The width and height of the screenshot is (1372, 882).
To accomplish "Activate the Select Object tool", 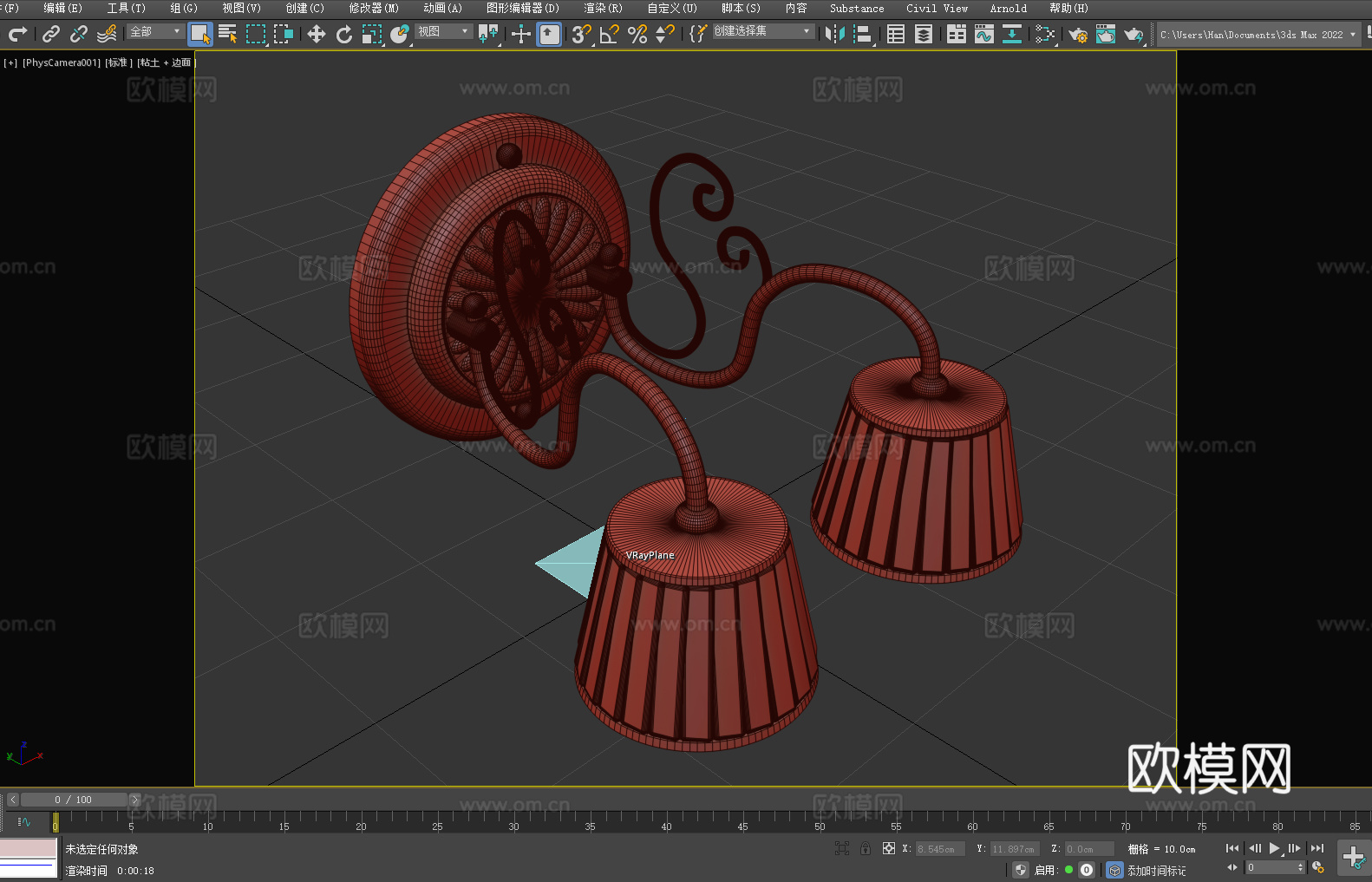I will click(x=200, y=34).
